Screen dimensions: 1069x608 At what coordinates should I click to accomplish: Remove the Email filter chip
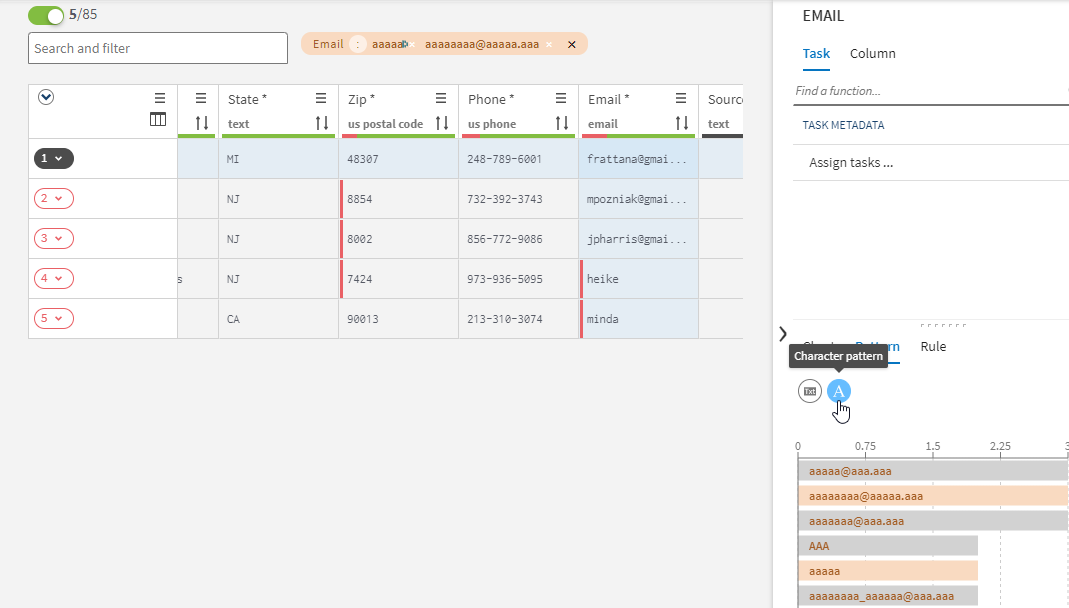coord(572,44)
